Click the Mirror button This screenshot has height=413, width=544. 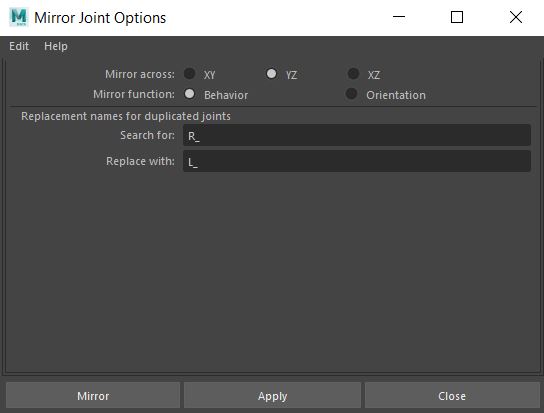click(x=93, y=396)
